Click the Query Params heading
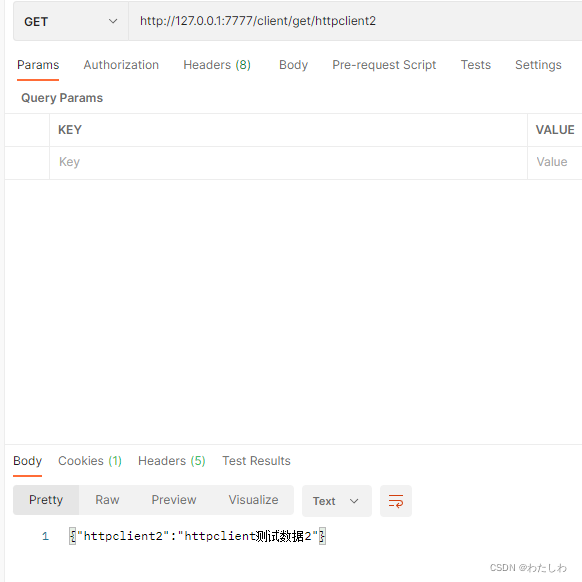 [x=62, y=98]
